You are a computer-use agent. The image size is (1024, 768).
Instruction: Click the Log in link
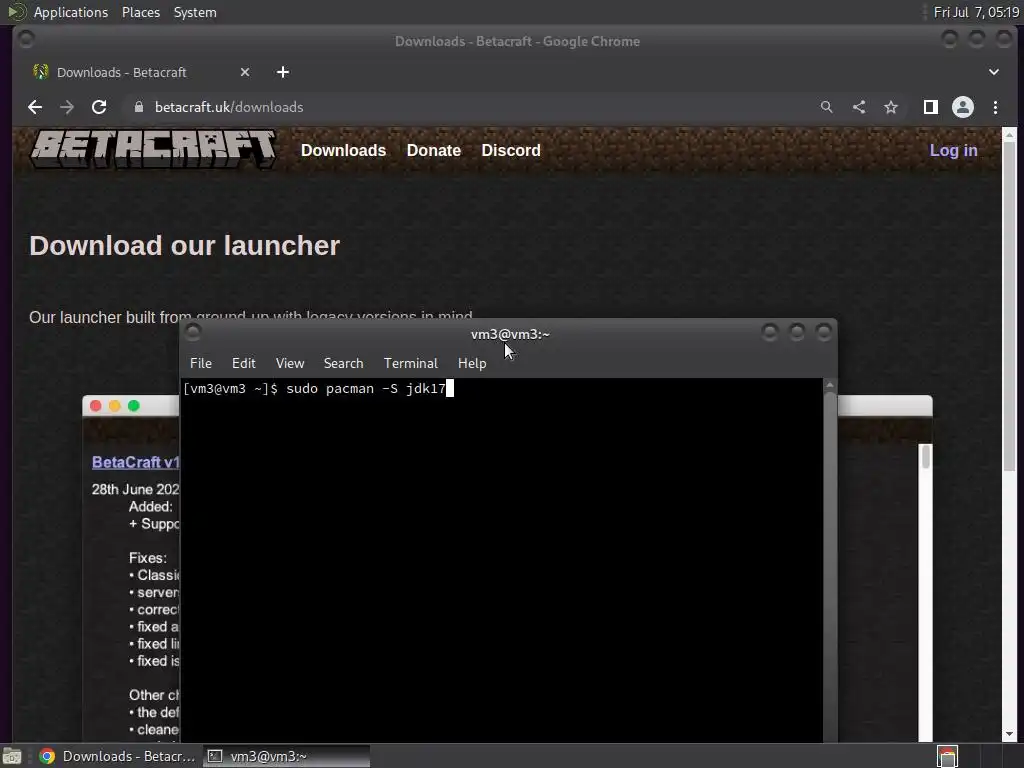[x=953, y=150]
